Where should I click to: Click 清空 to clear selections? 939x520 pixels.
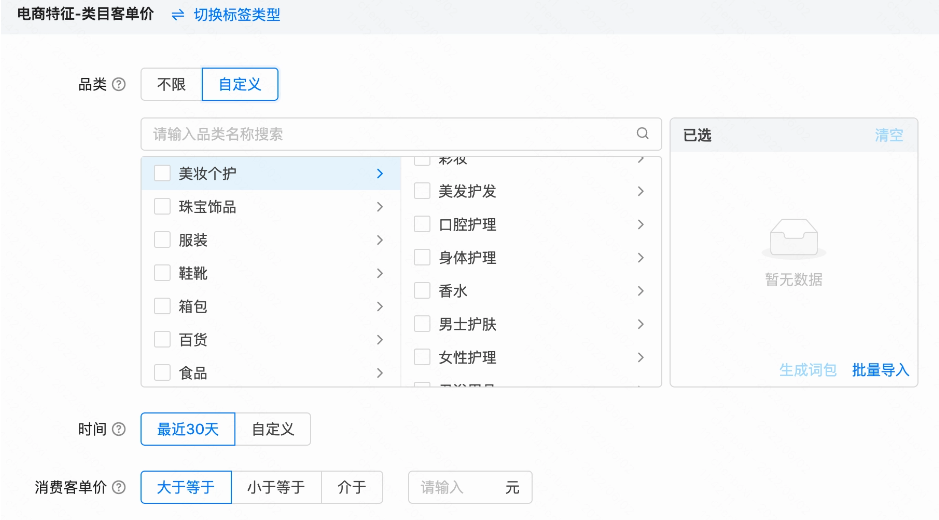(888, 135)
